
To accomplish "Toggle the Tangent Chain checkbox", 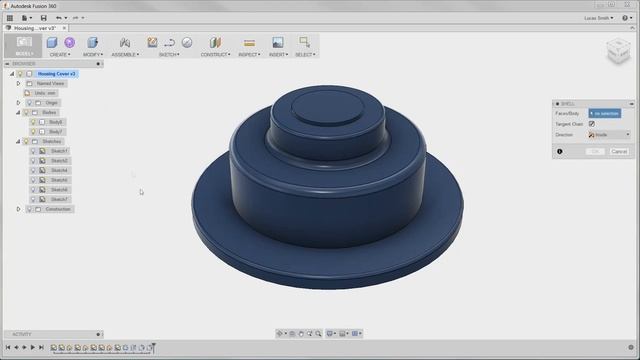I will click(x=592, y=124).
